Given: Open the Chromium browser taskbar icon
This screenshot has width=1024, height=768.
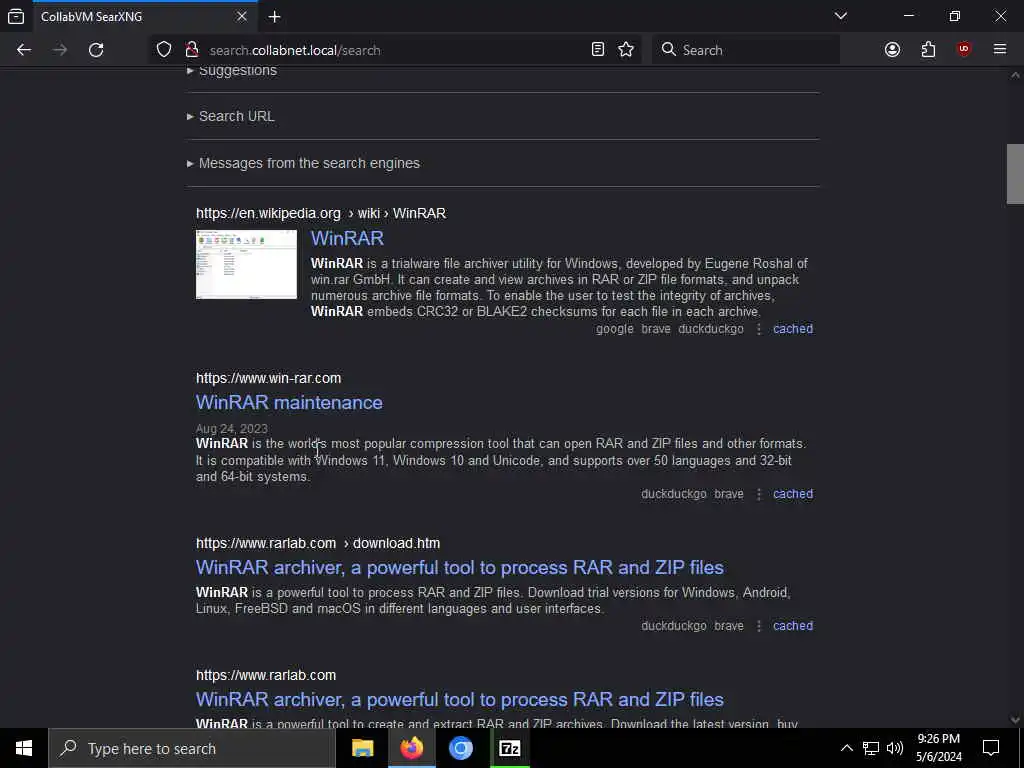Looking at the screenshot, I should (460, 748).
